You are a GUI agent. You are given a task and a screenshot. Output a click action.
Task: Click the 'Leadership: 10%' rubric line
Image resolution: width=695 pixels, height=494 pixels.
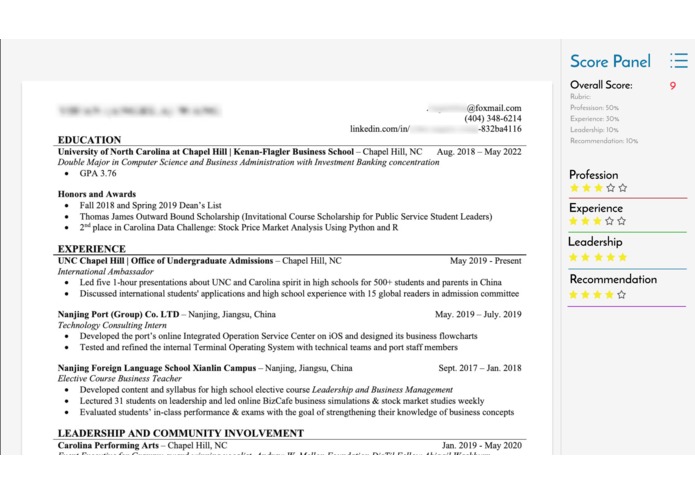click(594, 130)
